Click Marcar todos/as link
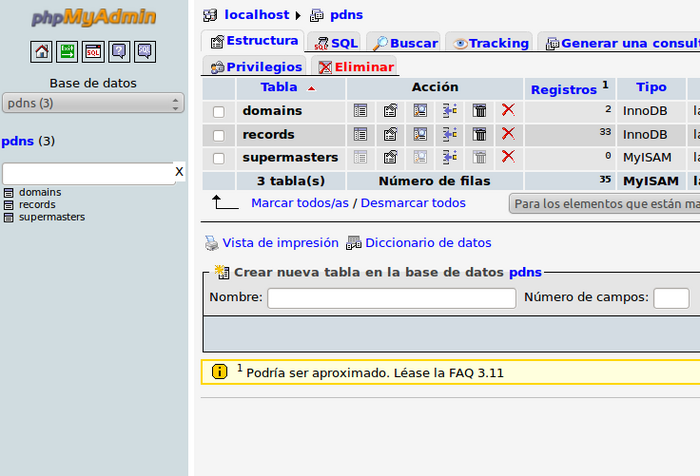This screenshot has width=700, height=476. [x=300, y=203]
